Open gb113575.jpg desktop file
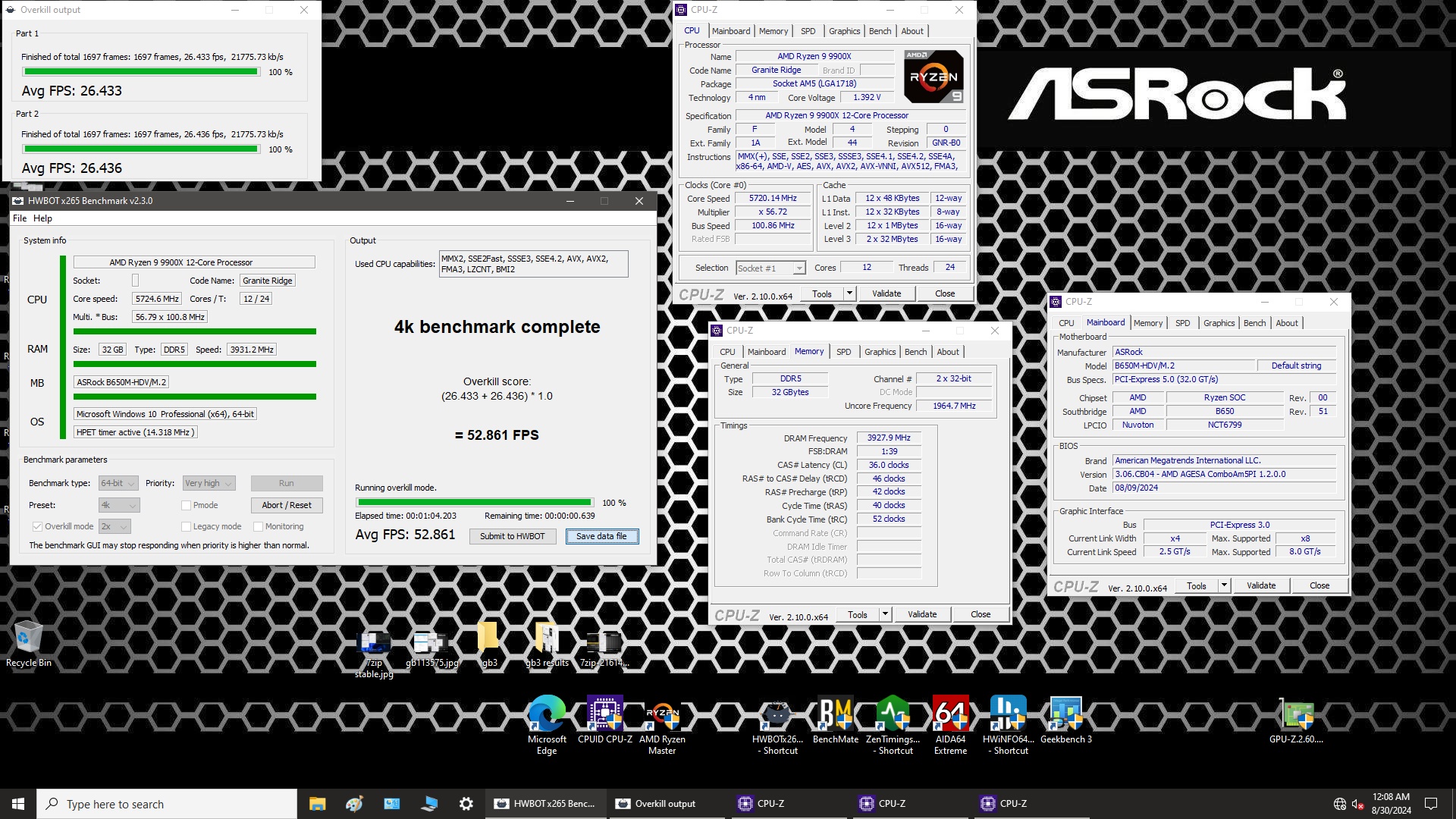Image resolution: width=1456 pixels, height=819 pixels. click(431, 649)
